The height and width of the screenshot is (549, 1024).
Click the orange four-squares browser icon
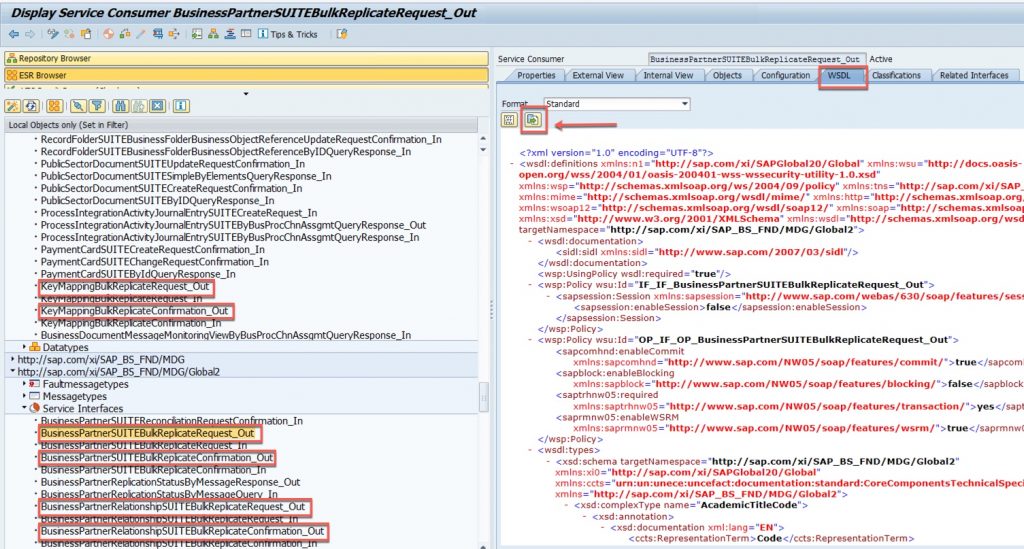[55, 106]
